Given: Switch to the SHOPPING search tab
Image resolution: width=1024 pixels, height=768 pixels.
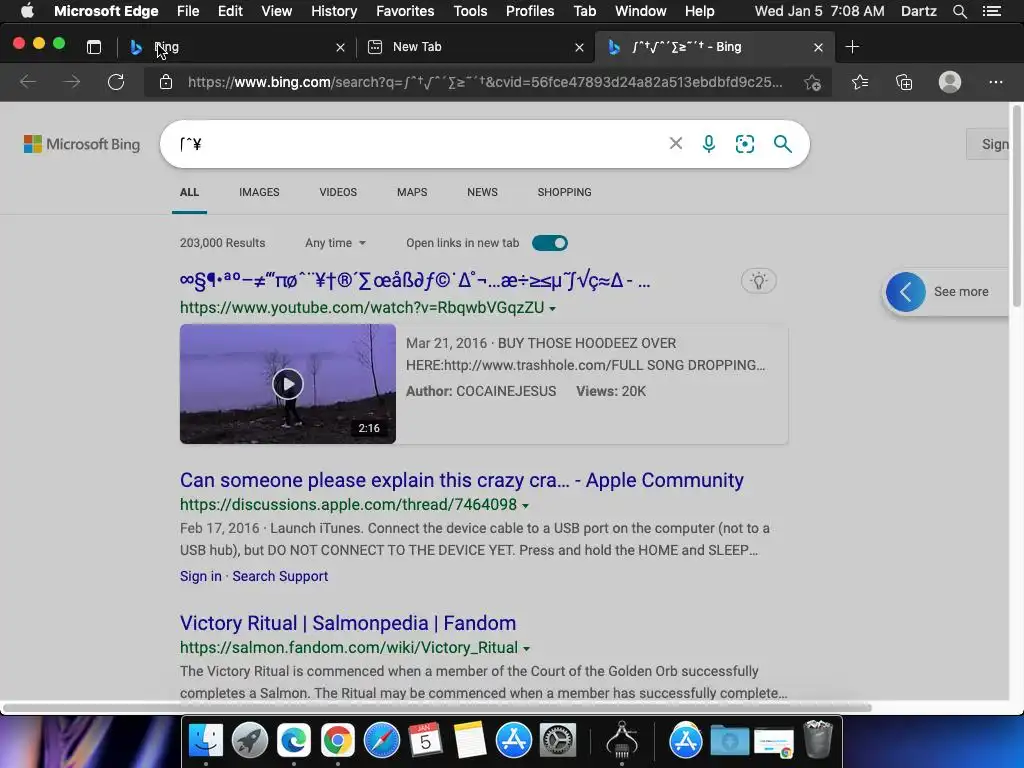Looking at the screenshot, I should (564, 192).
